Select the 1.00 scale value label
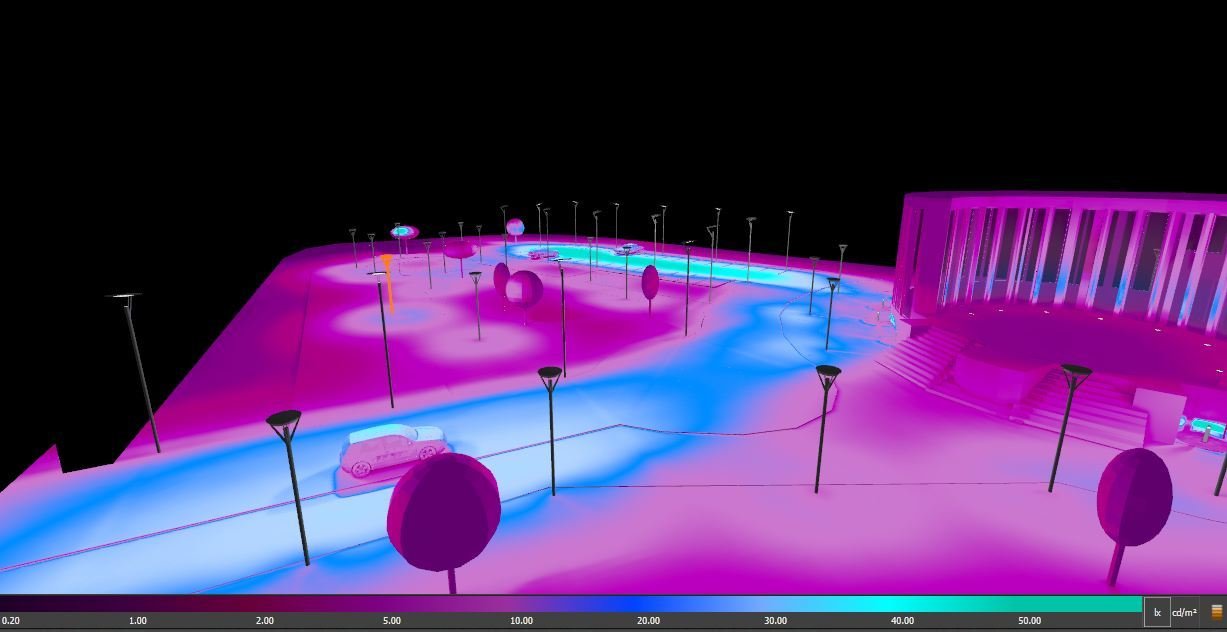The width and height of the screenshot is (1227, 632). point(138,621)
